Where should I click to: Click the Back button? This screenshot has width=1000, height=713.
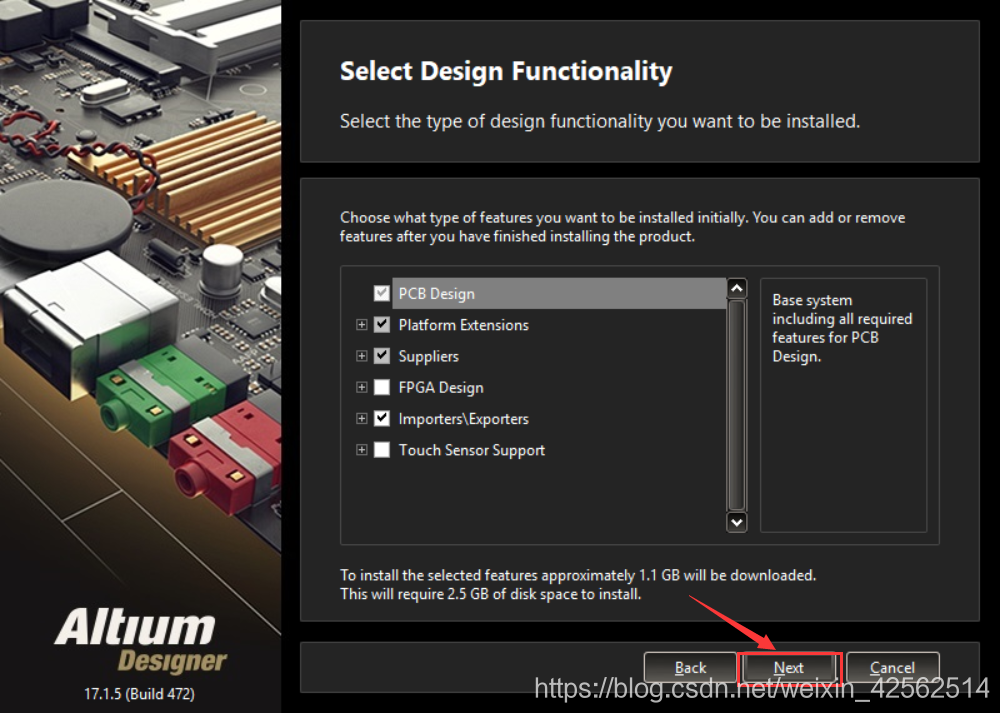[690, 668]
